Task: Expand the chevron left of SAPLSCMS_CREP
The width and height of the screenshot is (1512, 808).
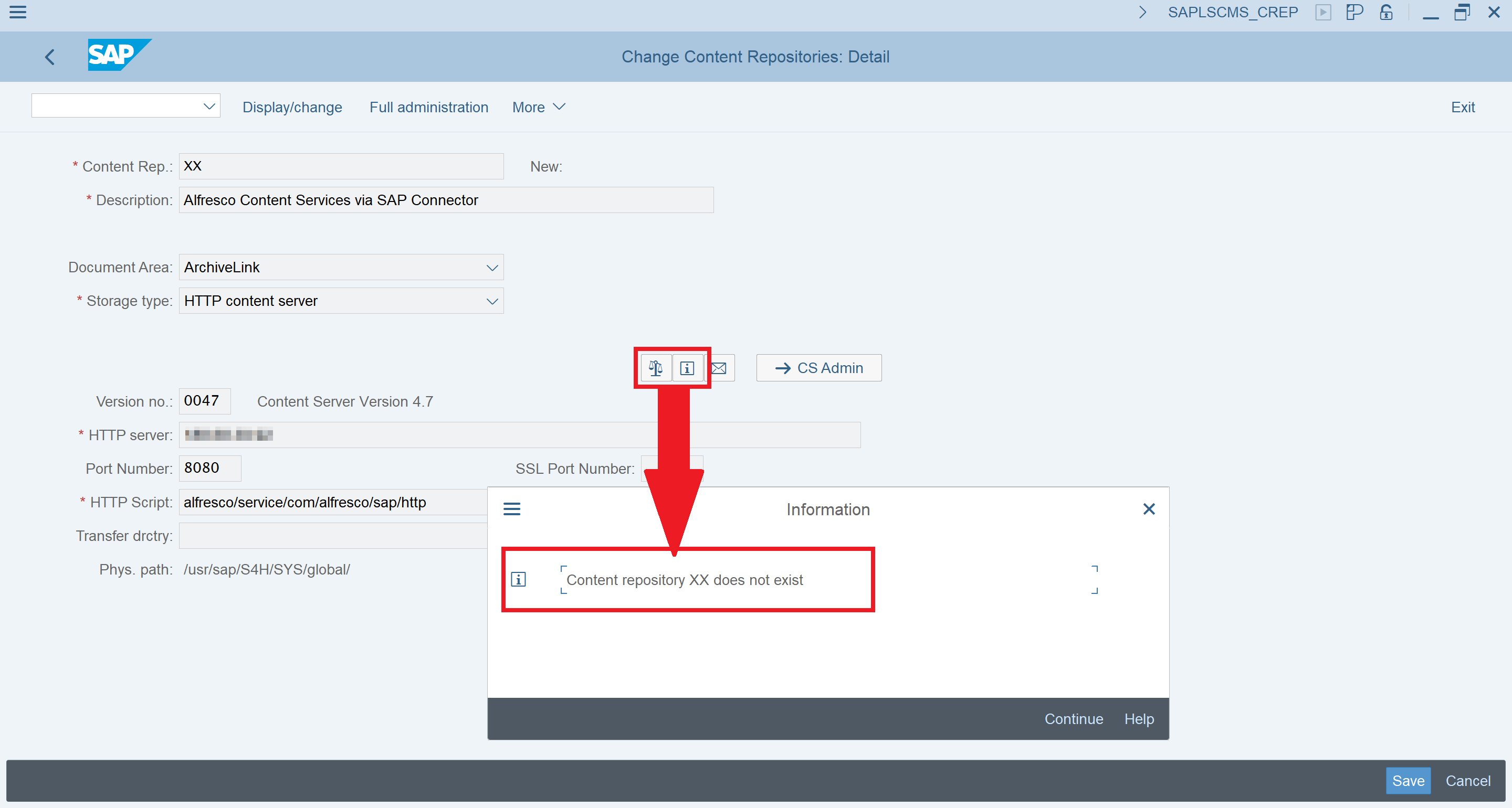Action: [x=1142, y=12]
